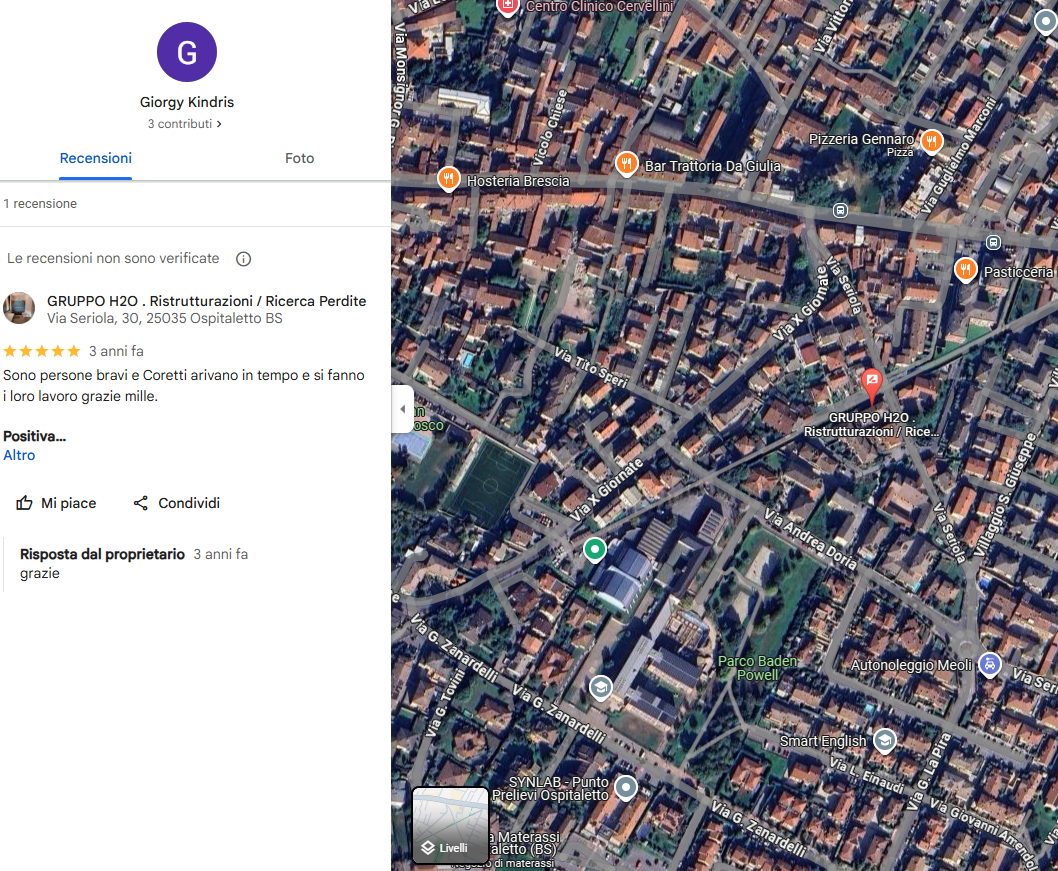The image size is (1058, 871).
Task: Click the green circular pin near the sports hall
Action: (594, 550)
